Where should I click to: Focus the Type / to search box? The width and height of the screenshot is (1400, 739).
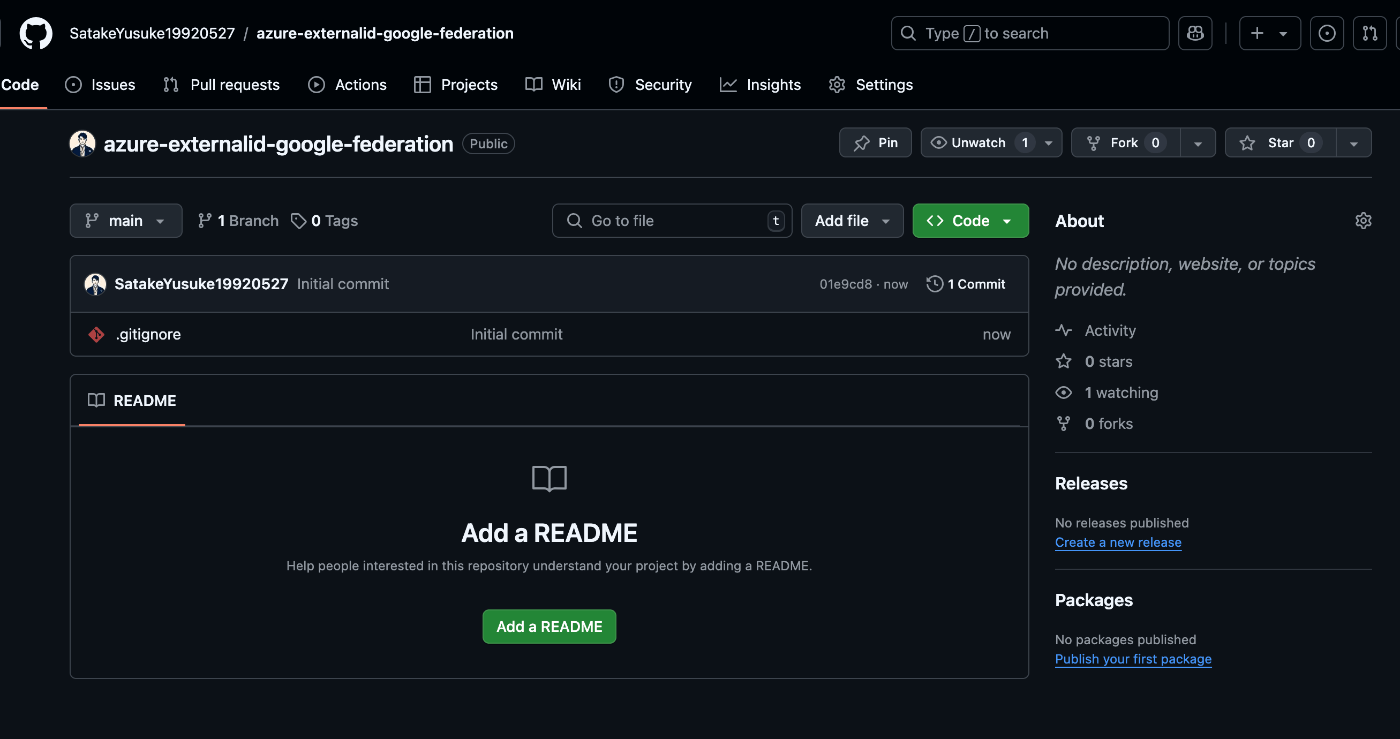pos(1030,33)
